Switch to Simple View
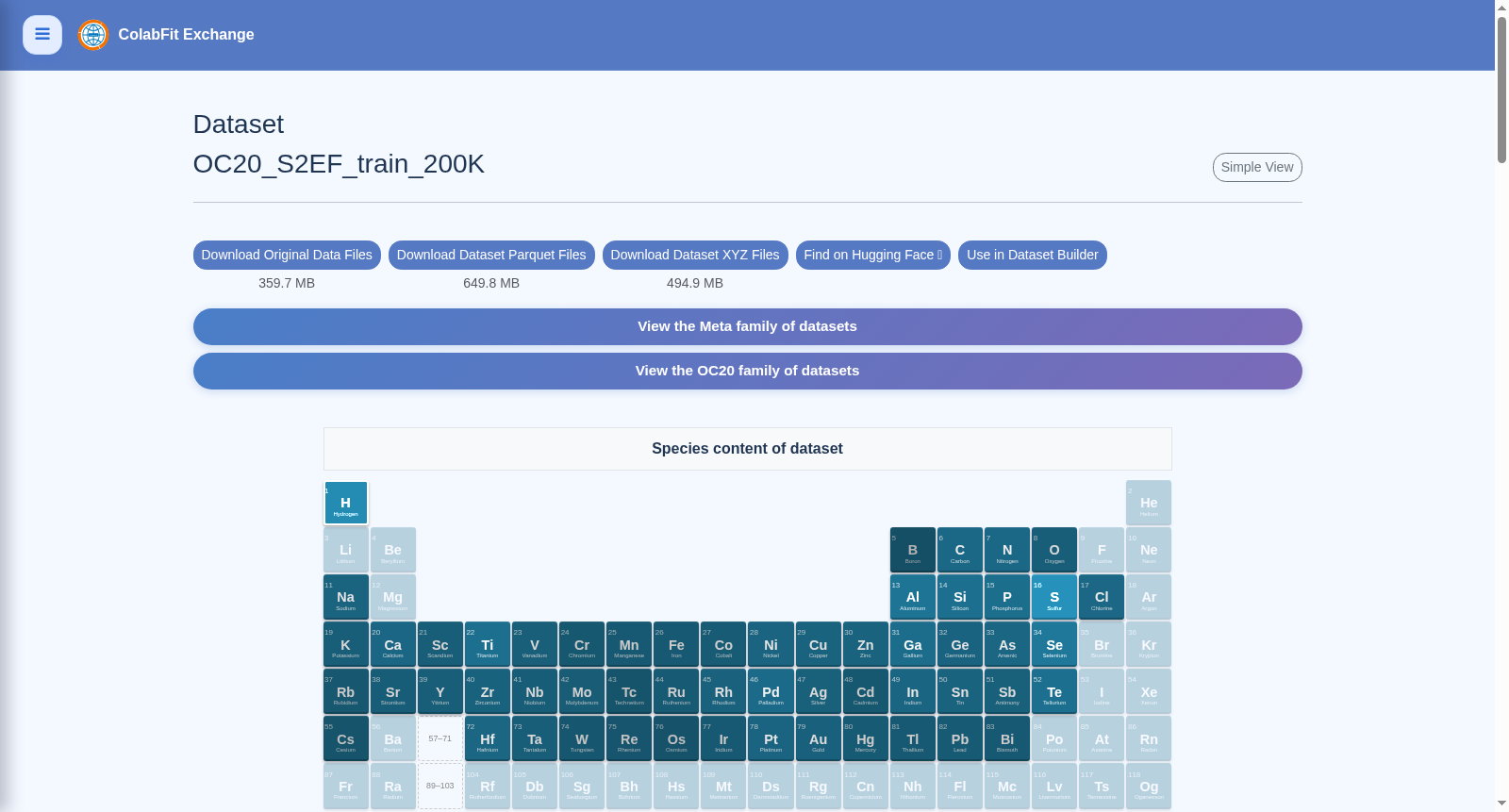Image resolution: width=1509 pixels, height=812 pixels. (1257, 167)
